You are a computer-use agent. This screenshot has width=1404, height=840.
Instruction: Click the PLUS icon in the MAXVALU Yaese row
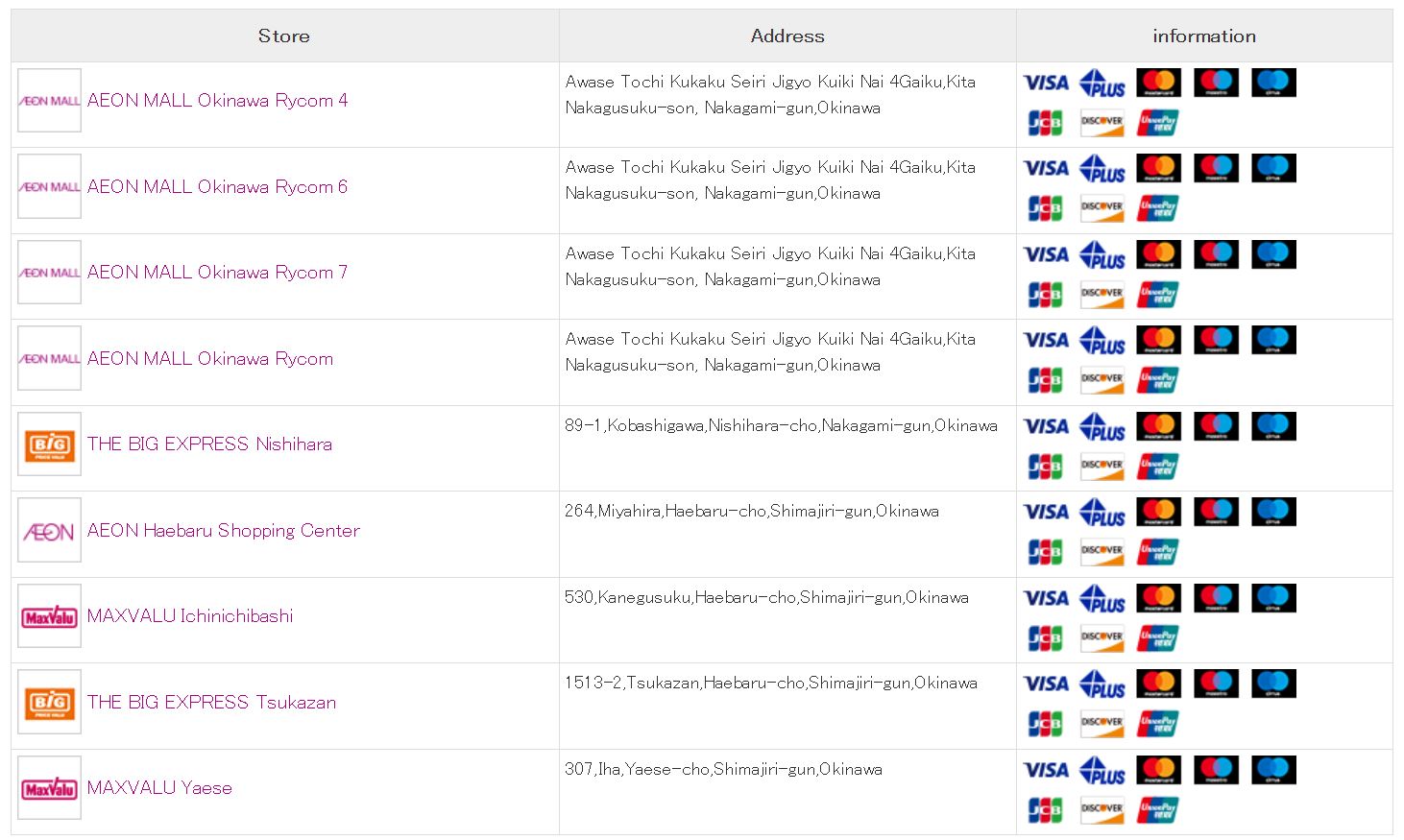click(1102, 770)
